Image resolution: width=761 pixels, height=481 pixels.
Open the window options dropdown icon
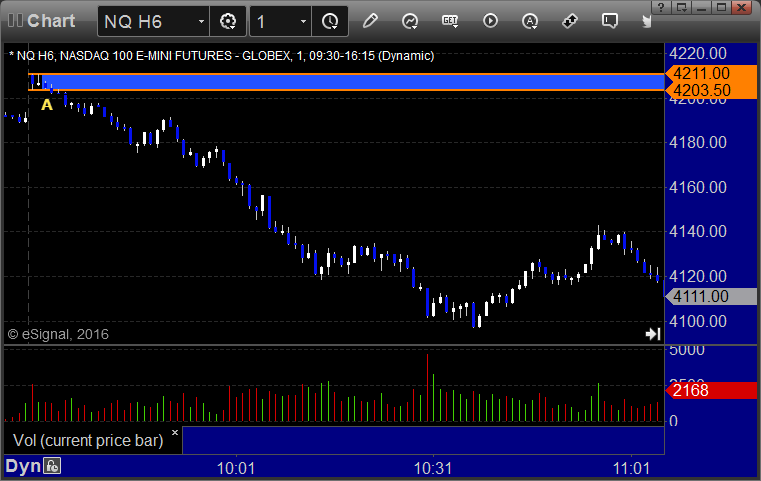pyautogui.click(x=681, y=7)
